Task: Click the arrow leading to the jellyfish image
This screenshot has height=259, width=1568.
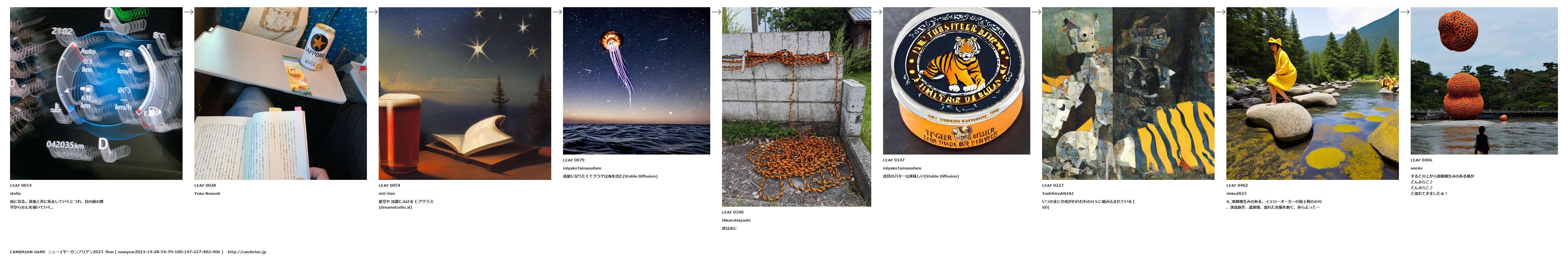Action: click(x=557, y=12)
